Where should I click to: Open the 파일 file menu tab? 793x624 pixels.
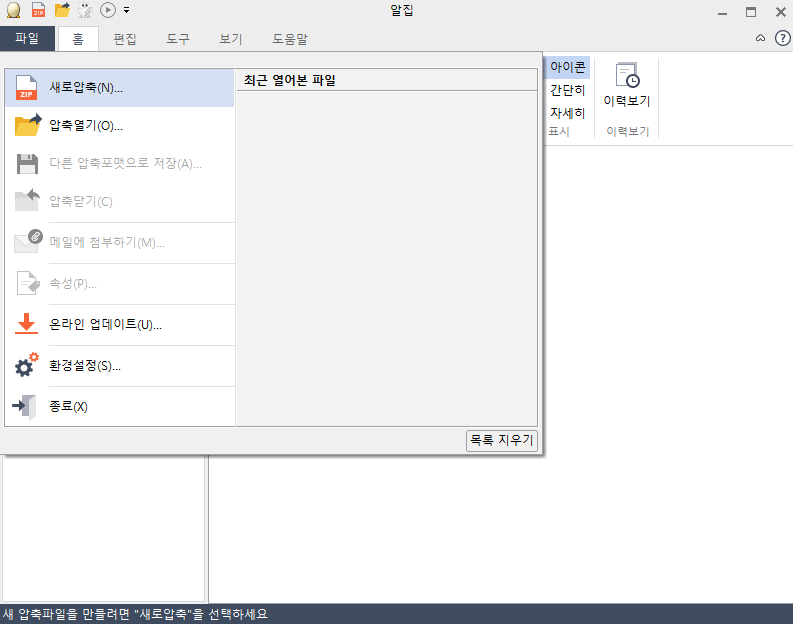[x=27, y=38]
